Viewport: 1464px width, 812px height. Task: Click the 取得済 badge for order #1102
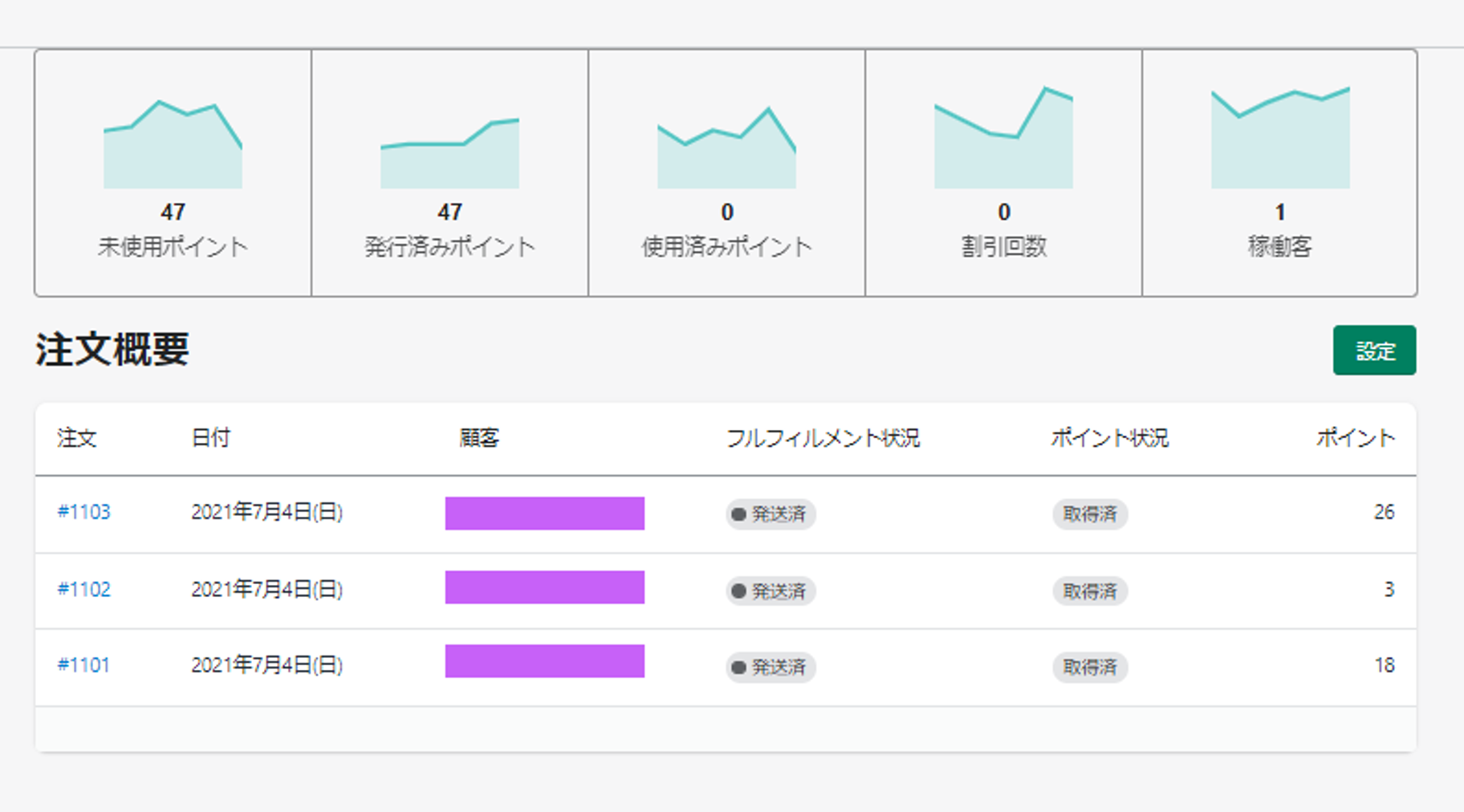1090,591
